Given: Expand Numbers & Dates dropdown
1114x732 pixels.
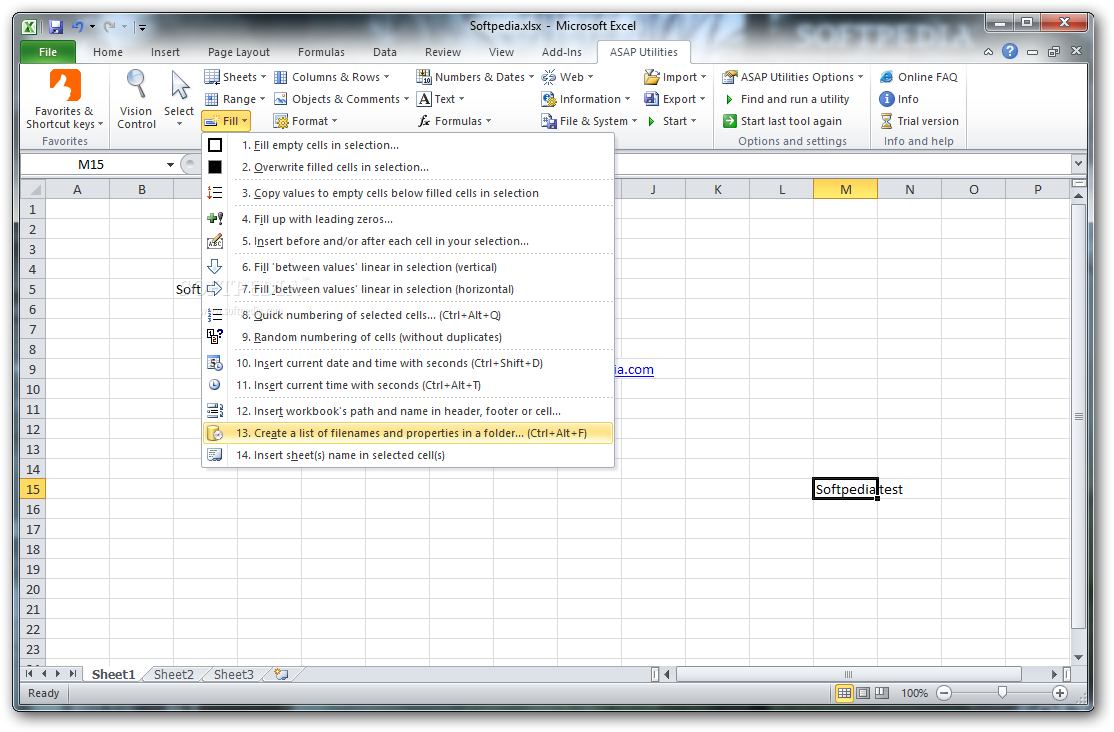Looking at the screenshot, I should point(475,77).
